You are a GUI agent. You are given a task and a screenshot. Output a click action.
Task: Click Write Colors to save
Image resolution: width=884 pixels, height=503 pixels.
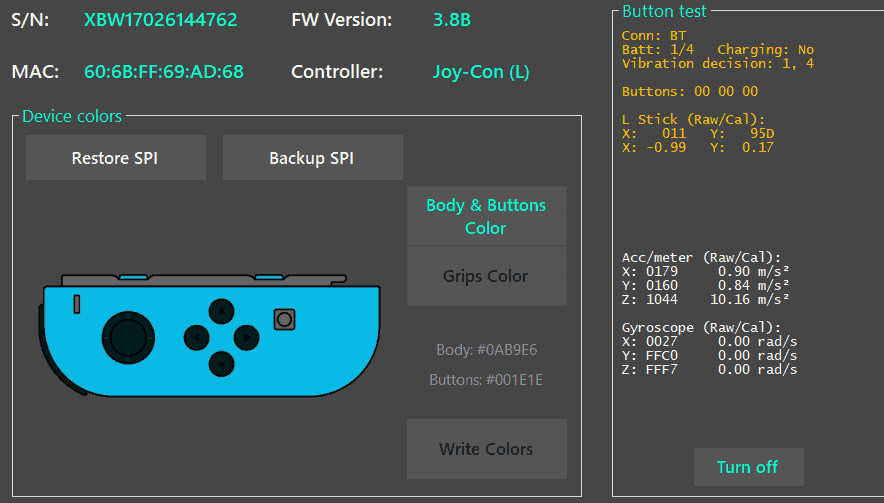(487, 449)
